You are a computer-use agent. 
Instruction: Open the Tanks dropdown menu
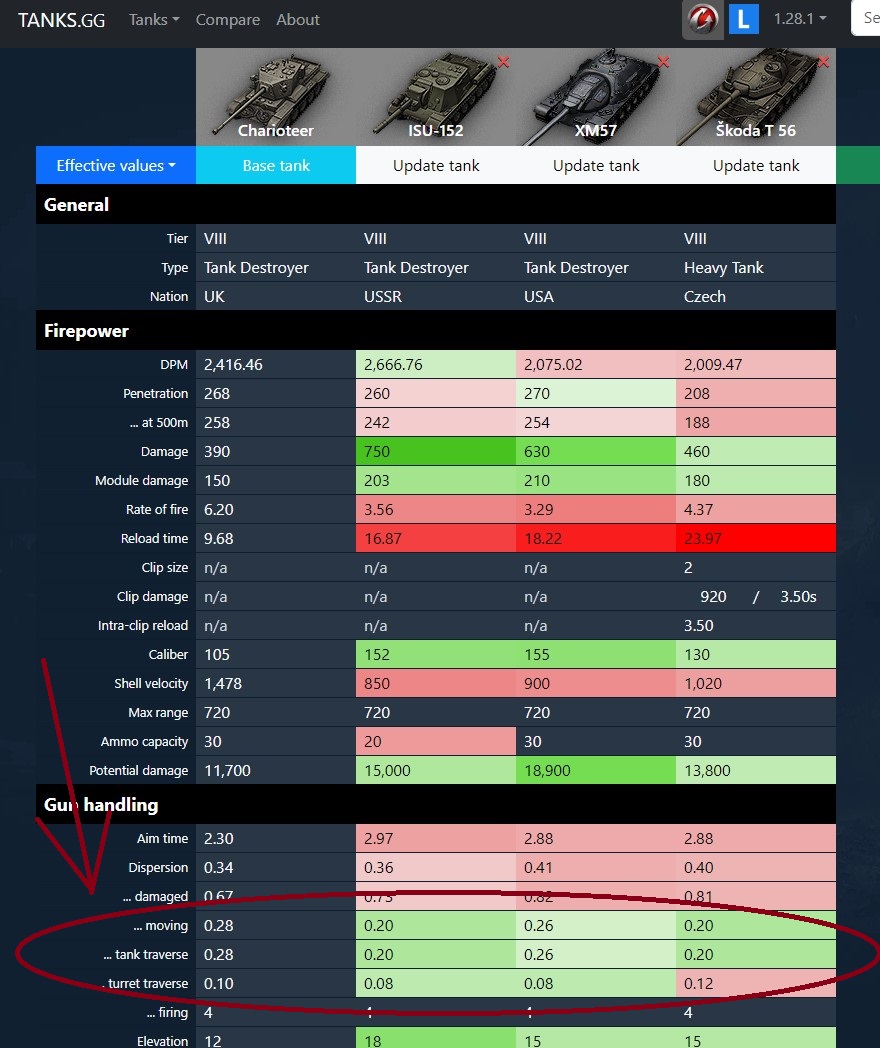(154, 19)
